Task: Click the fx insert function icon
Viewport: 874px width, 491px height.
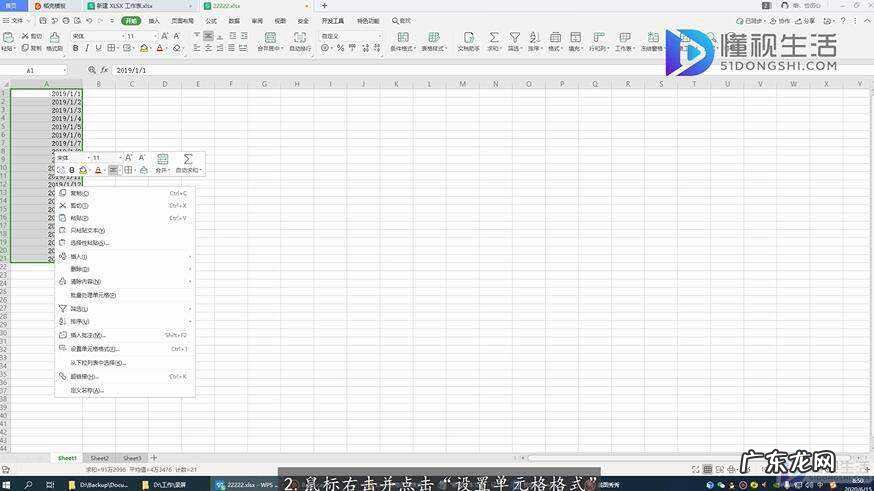Action: click(104, 70)
